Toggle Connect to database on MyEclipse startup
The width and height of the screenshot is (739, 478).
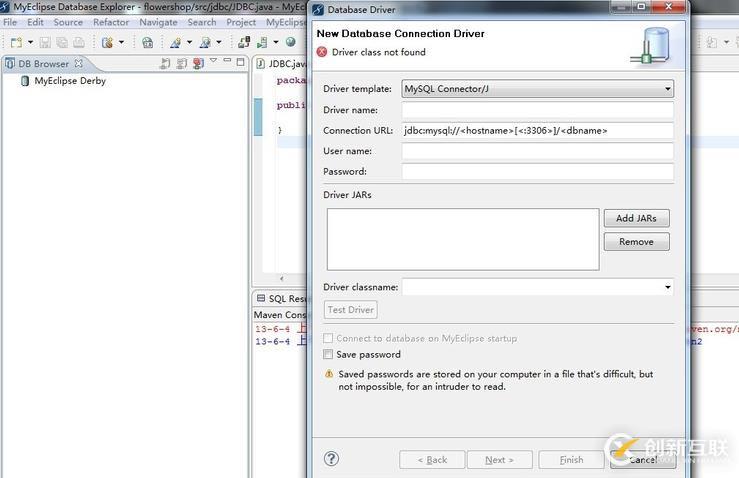point(328,338)
